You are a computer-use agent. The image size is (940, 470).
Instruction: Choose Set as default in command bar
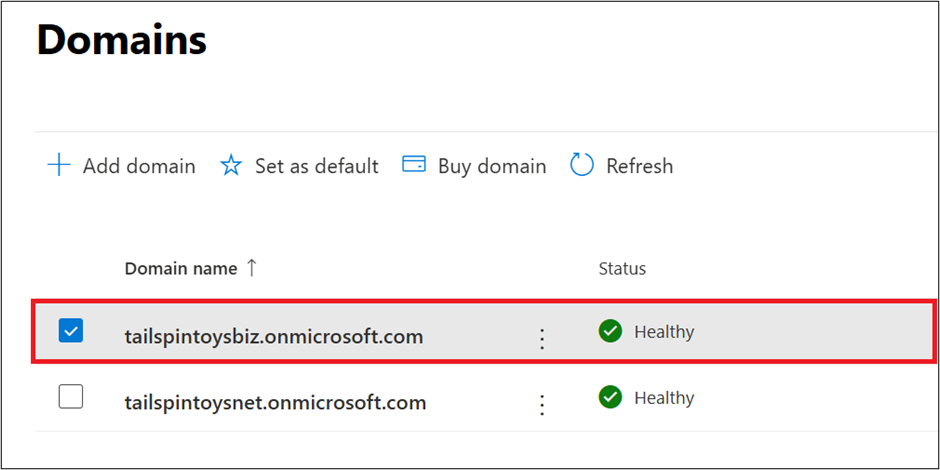coord(316,166)
